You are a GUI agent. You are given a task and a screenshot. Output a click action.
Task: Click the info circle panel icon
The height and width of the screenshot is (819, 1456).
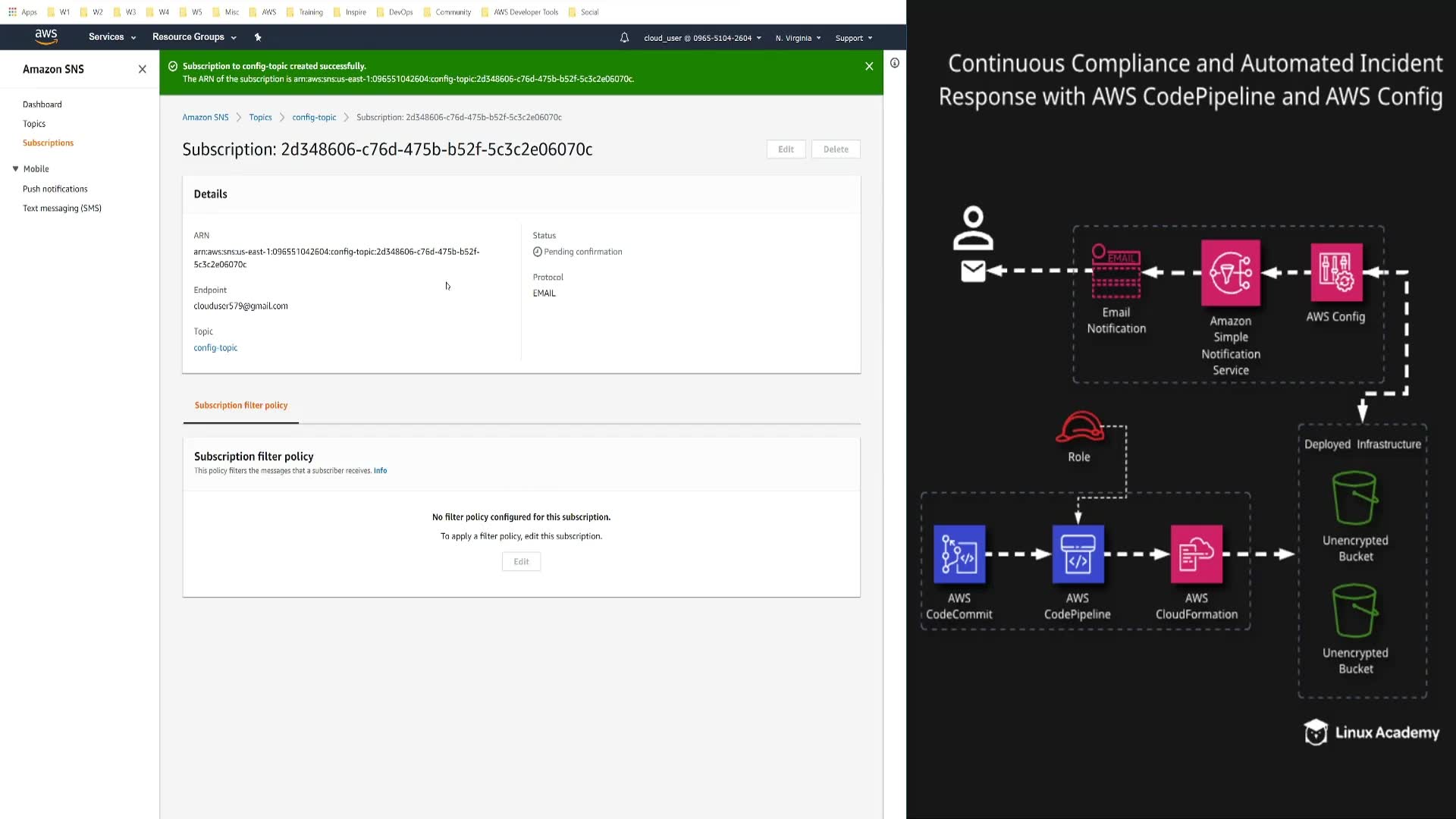coord(895,63)
